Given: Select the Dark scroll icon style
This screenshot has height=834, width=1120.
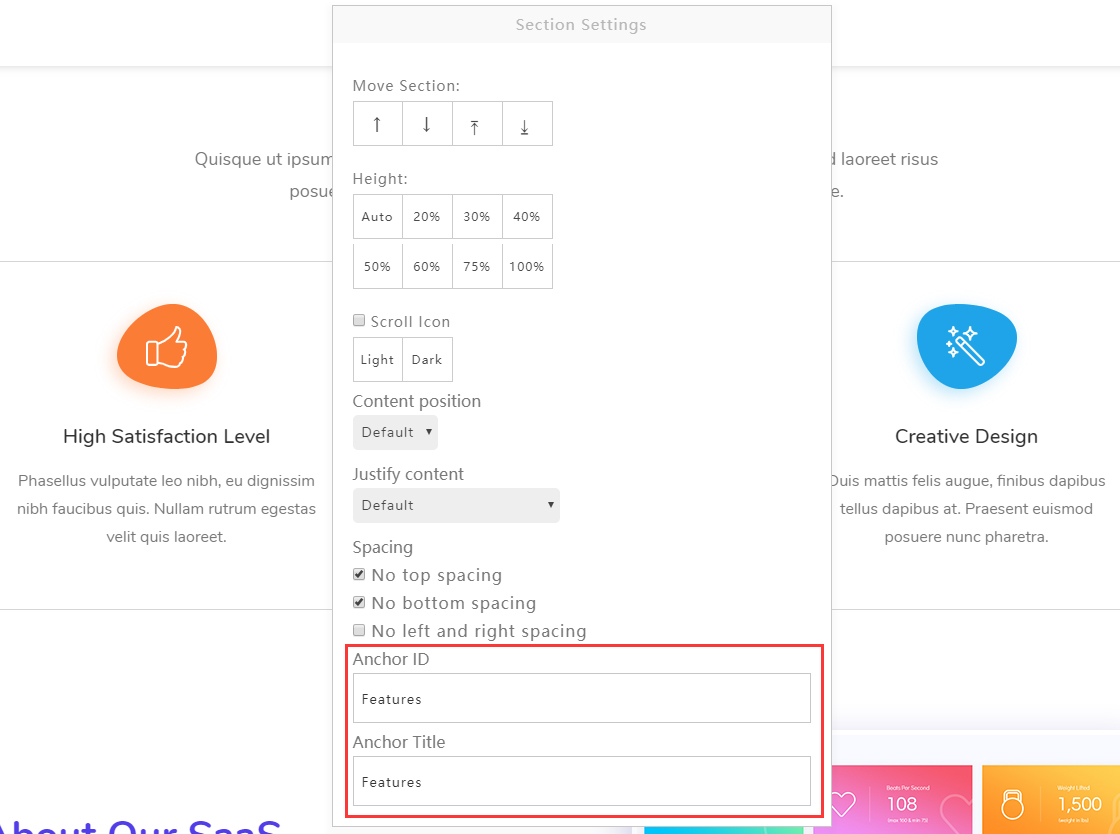Looking at the screenshot, I should coord(427,359).
